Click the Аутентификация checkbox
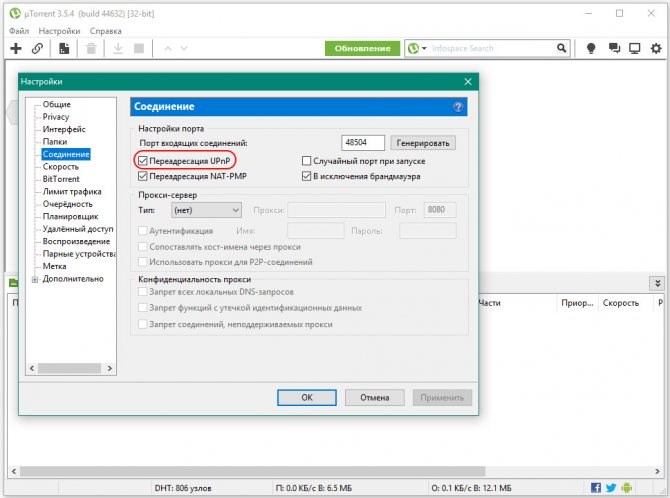Screen dimensions: 670x498 143,231
